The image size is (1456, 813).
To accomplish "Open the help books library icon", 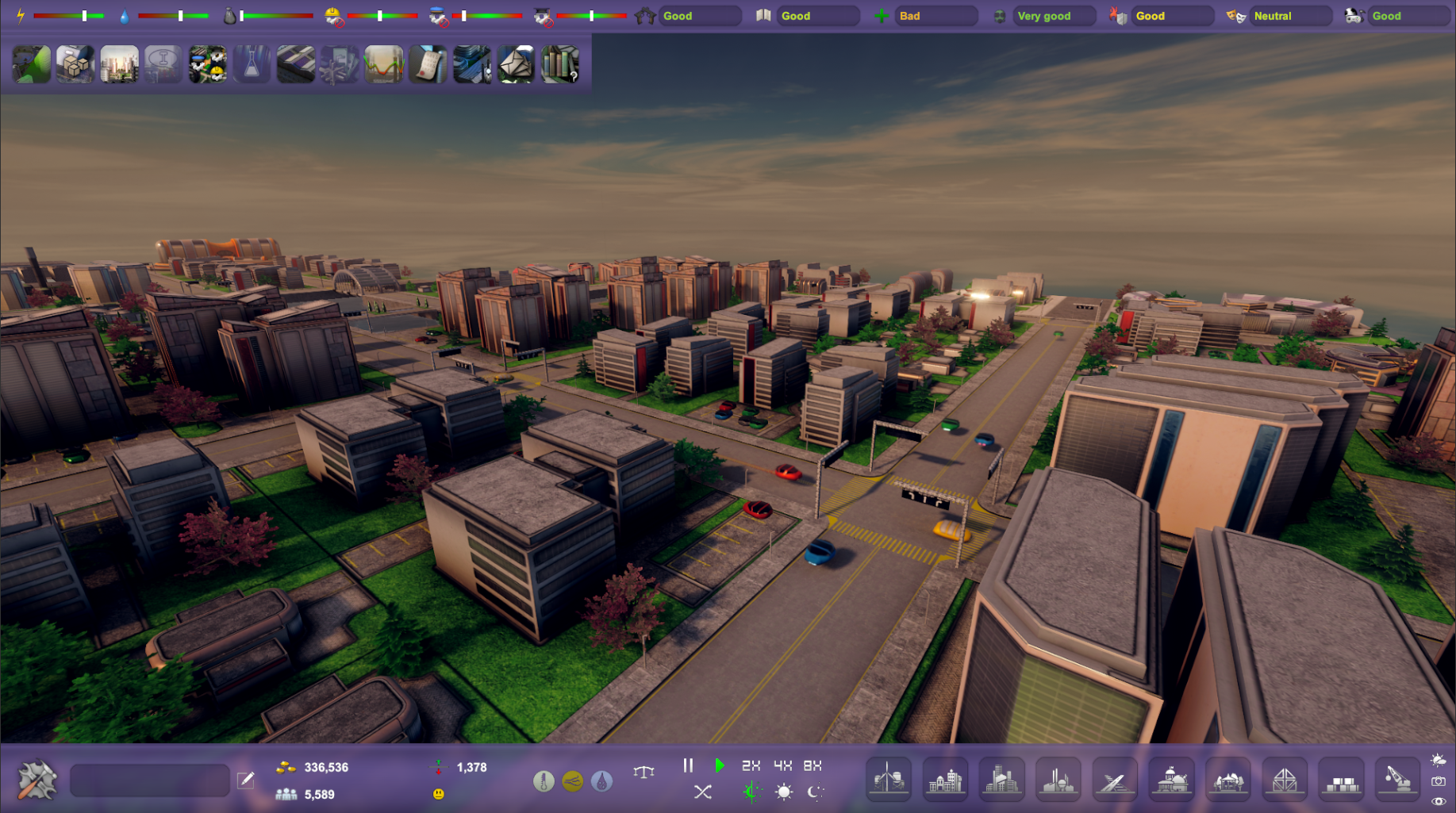I will point(560,64).
